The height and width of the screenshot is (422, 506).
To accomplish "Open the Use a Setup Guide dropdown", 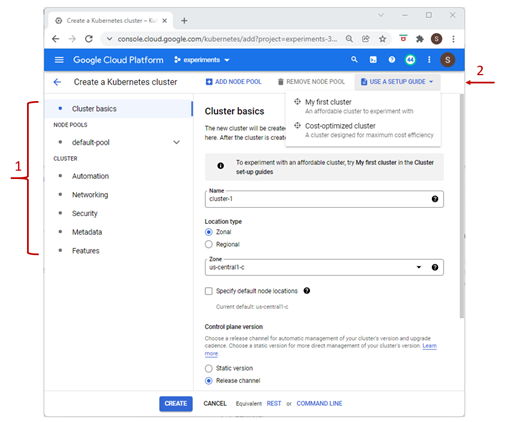I will point(397,82).
